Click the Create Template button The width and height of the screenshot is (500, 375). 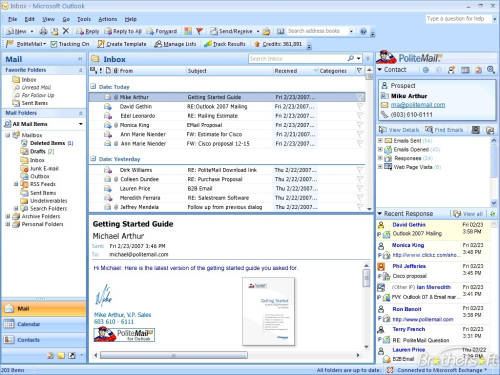(122, 44)
